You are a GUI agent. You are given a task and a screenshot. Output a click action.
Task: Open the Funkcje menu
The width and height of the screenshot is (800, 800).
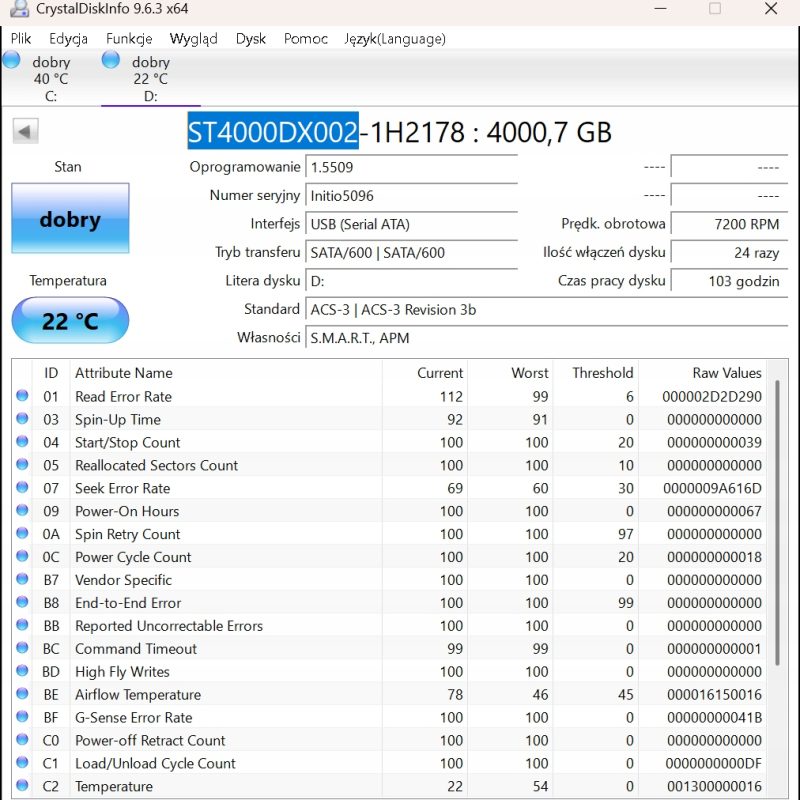click(x=129, y=39)
